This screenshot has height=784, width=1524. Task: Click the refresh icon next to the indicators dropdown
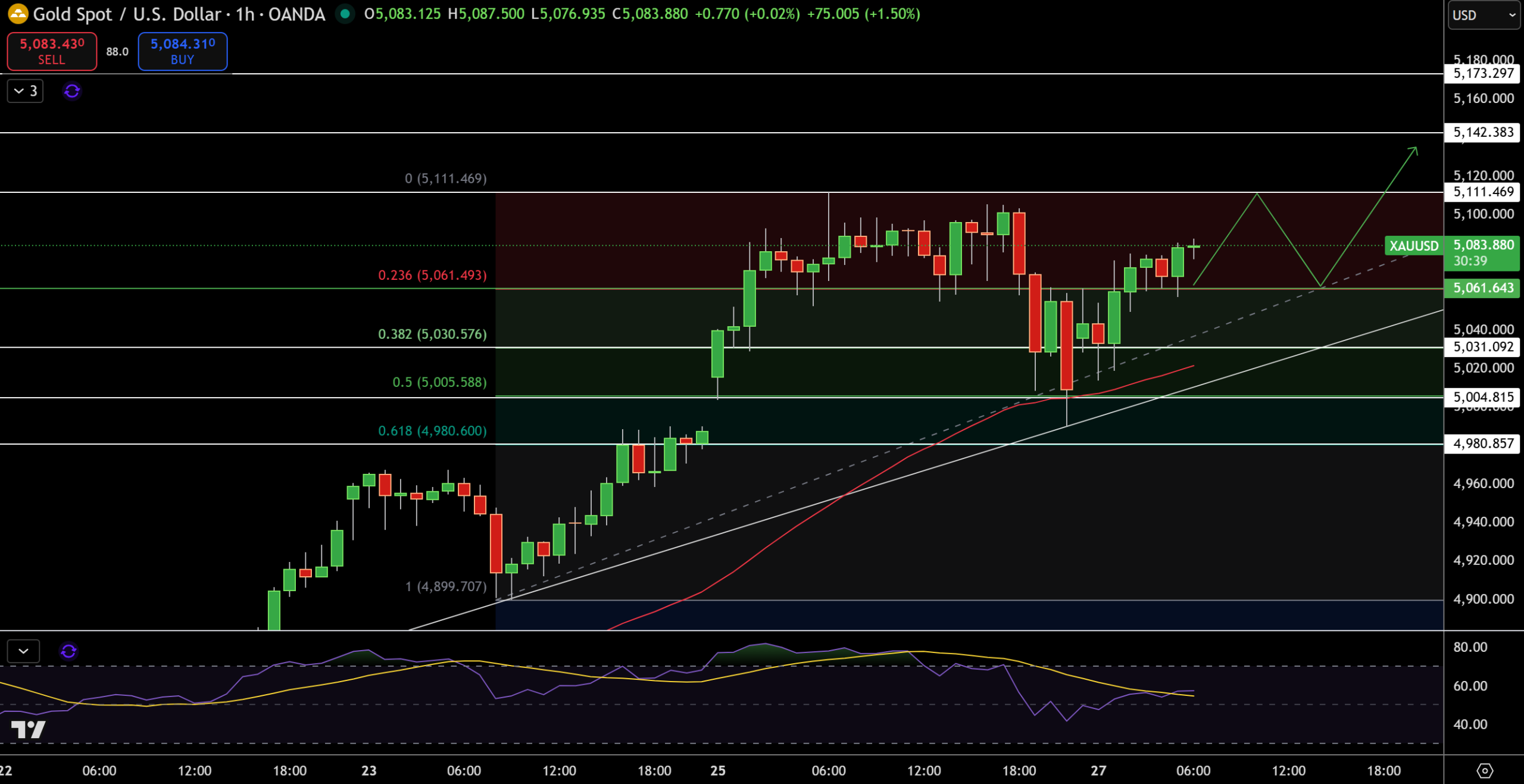pyautogui.click(x=71, y=91)
